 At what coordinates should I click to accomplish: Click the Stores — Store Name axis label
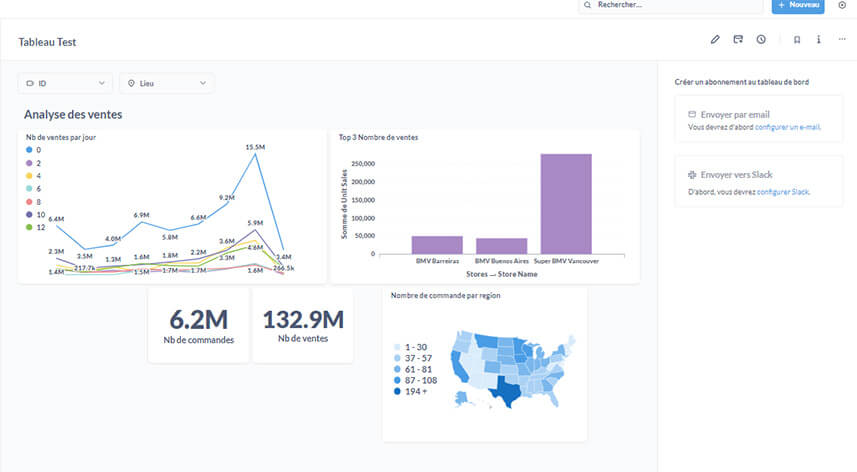pos(501,274)
